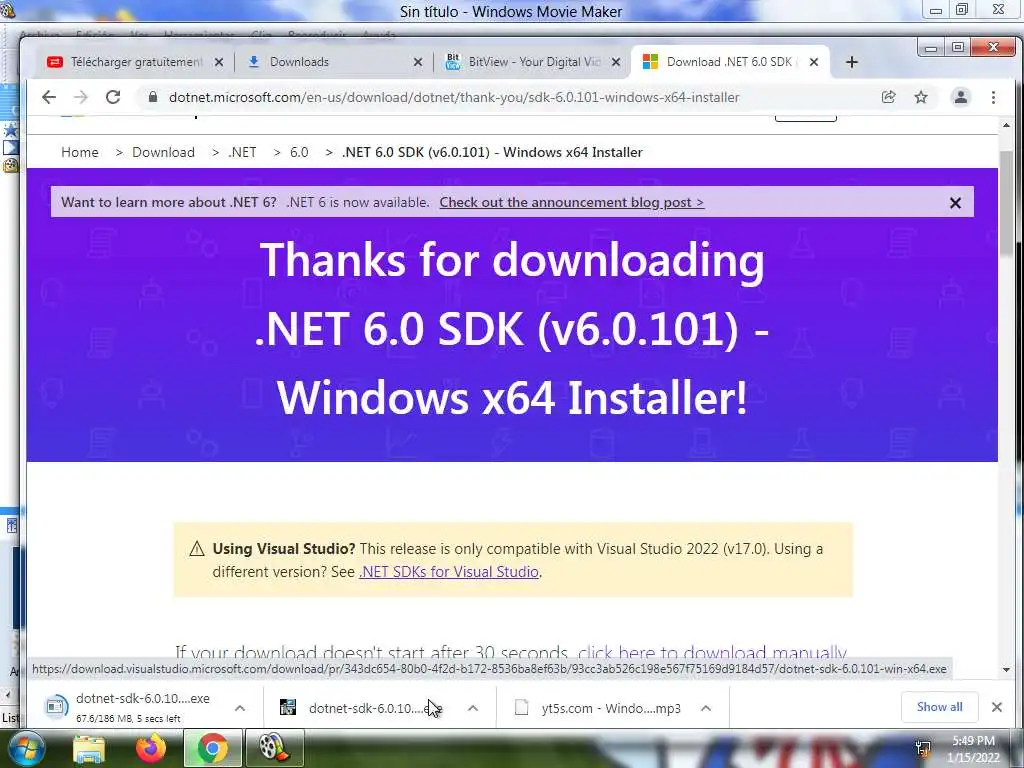
Task: Open the Download breadcrumb link
Action: tap(163, 152)
